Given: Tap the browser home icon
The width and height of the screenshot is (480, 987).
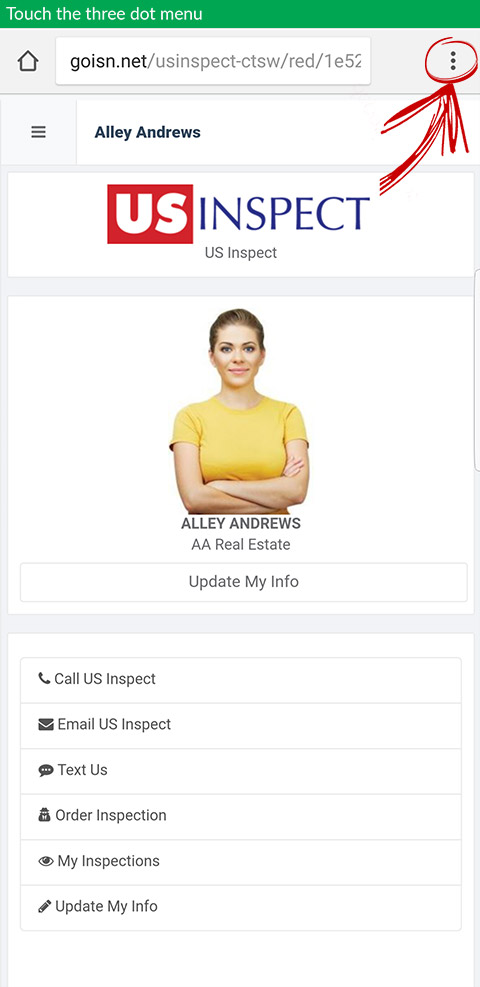Looking at the screenshot, I should coord(28,61).
